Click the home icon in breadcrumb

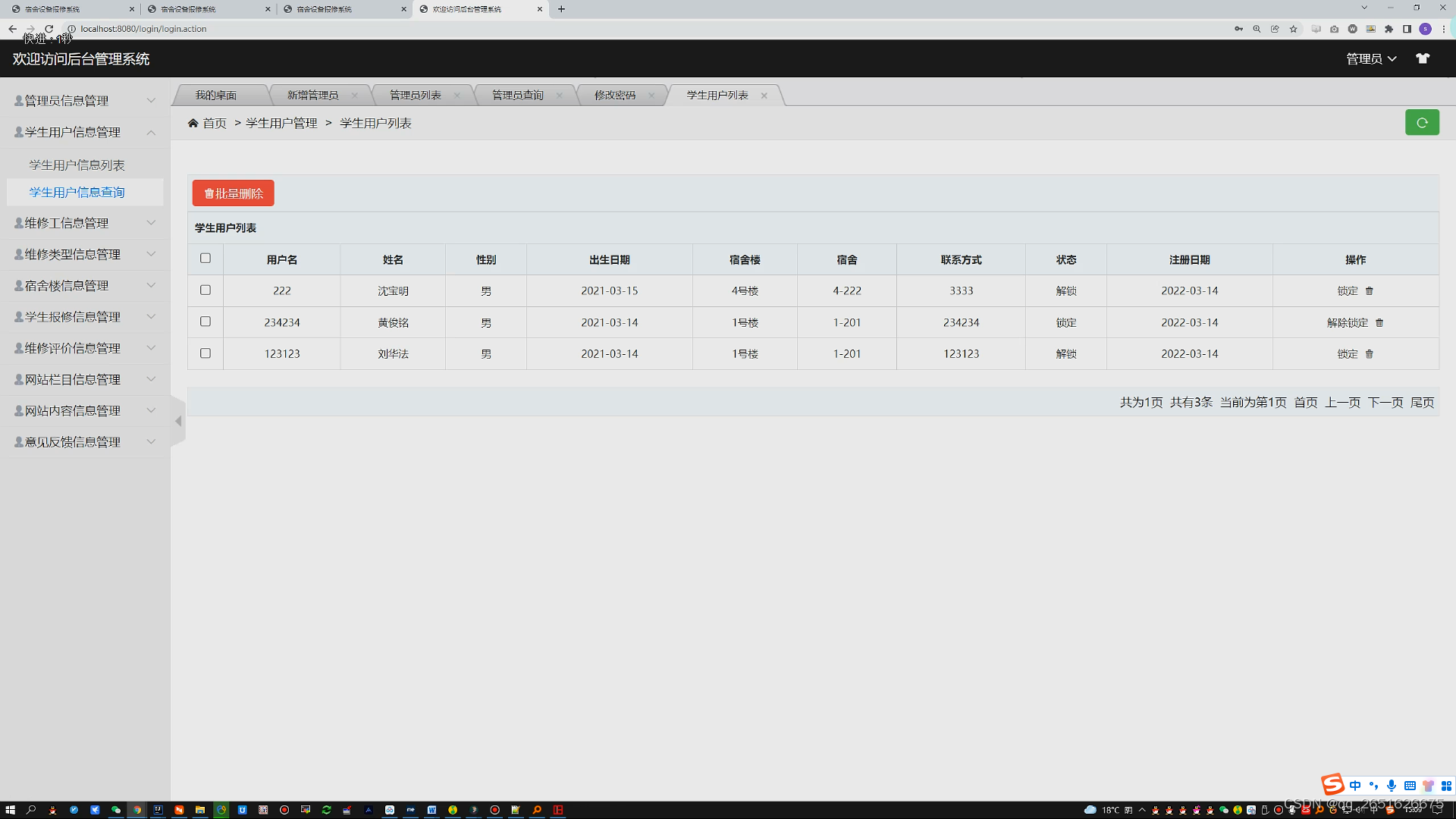click(x=193, y=124)
